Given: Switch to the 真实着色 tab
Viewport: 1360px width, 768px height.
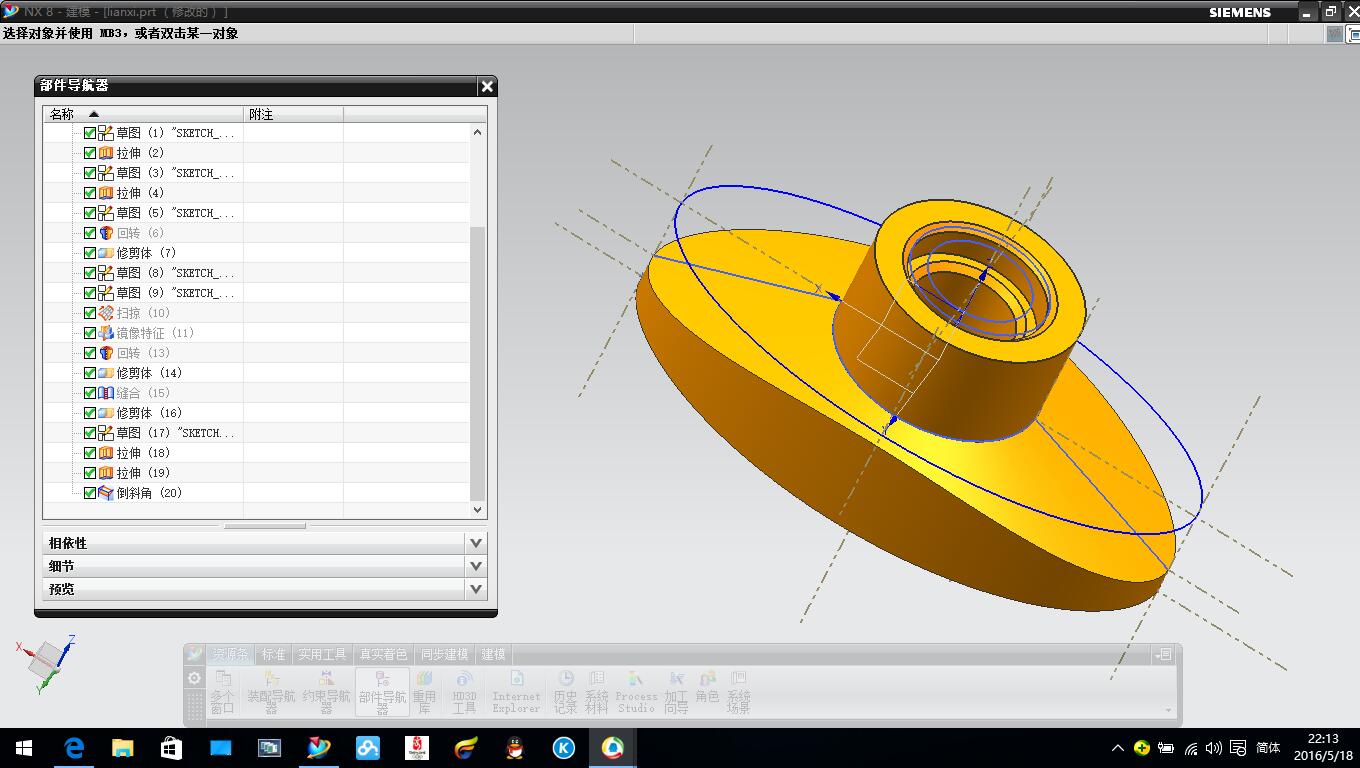Looking at the screenshot, I should click(383, 654).
